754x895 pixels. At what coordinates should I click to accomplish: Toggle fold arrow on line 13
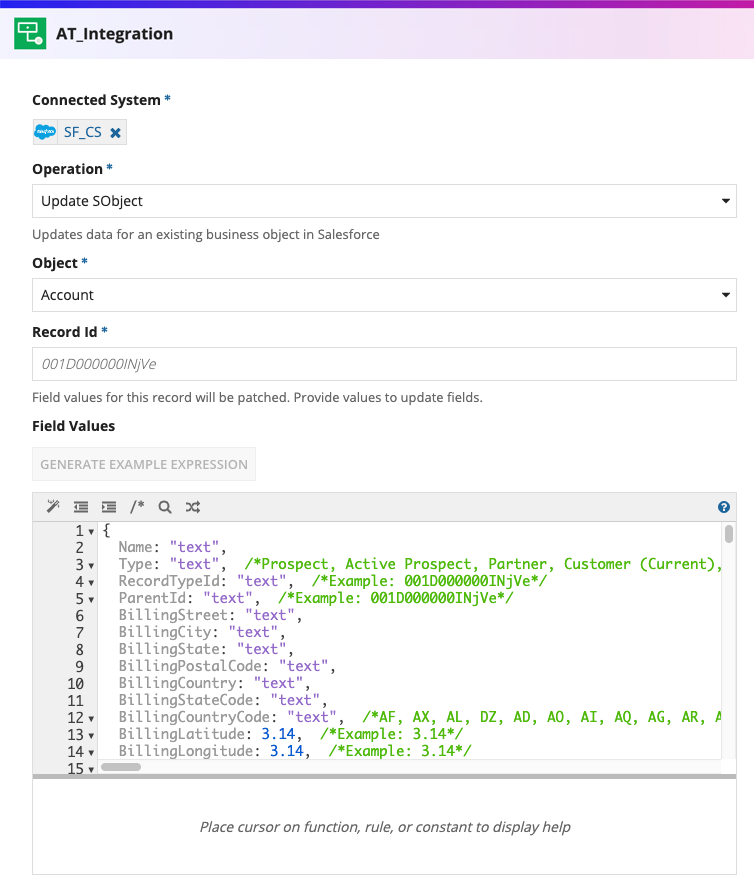[91, 736]
